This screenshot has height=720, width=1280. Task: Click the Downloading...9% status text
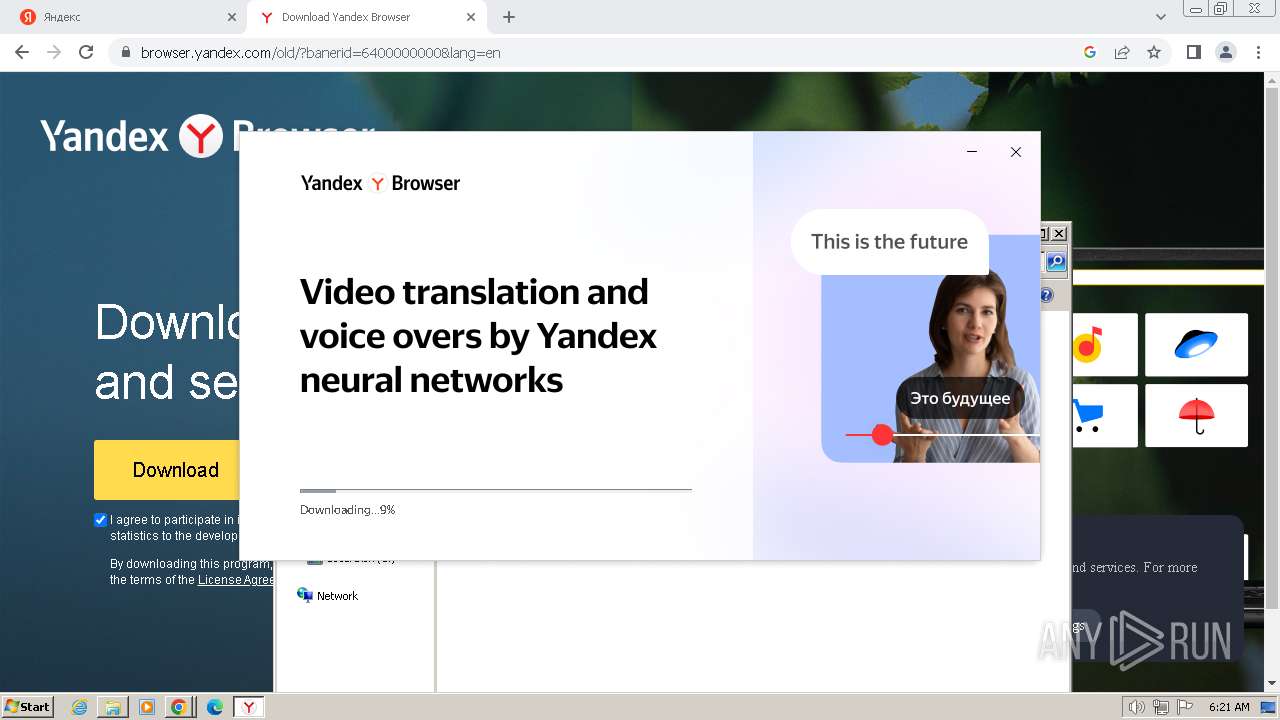pos(348,510)
